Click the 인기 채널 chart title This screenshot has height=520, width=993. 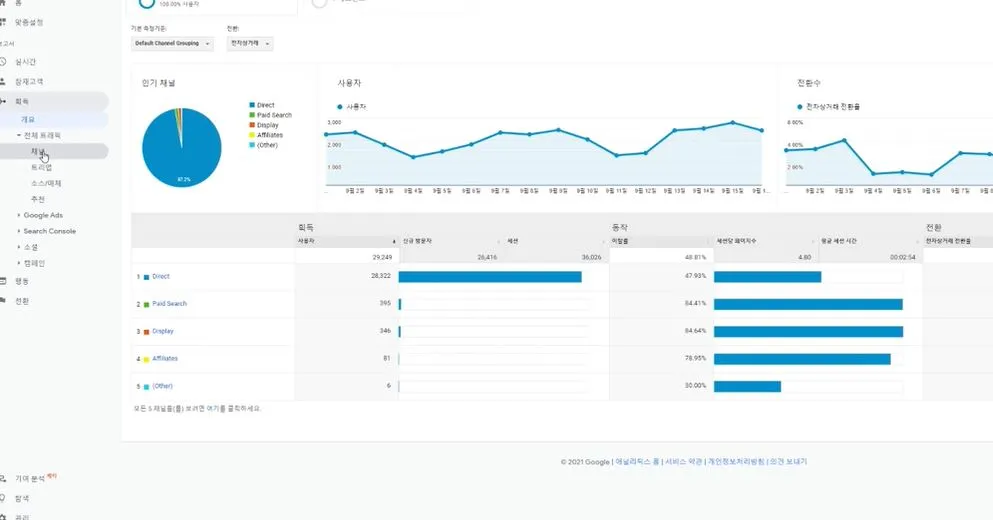tap(158, 83)
